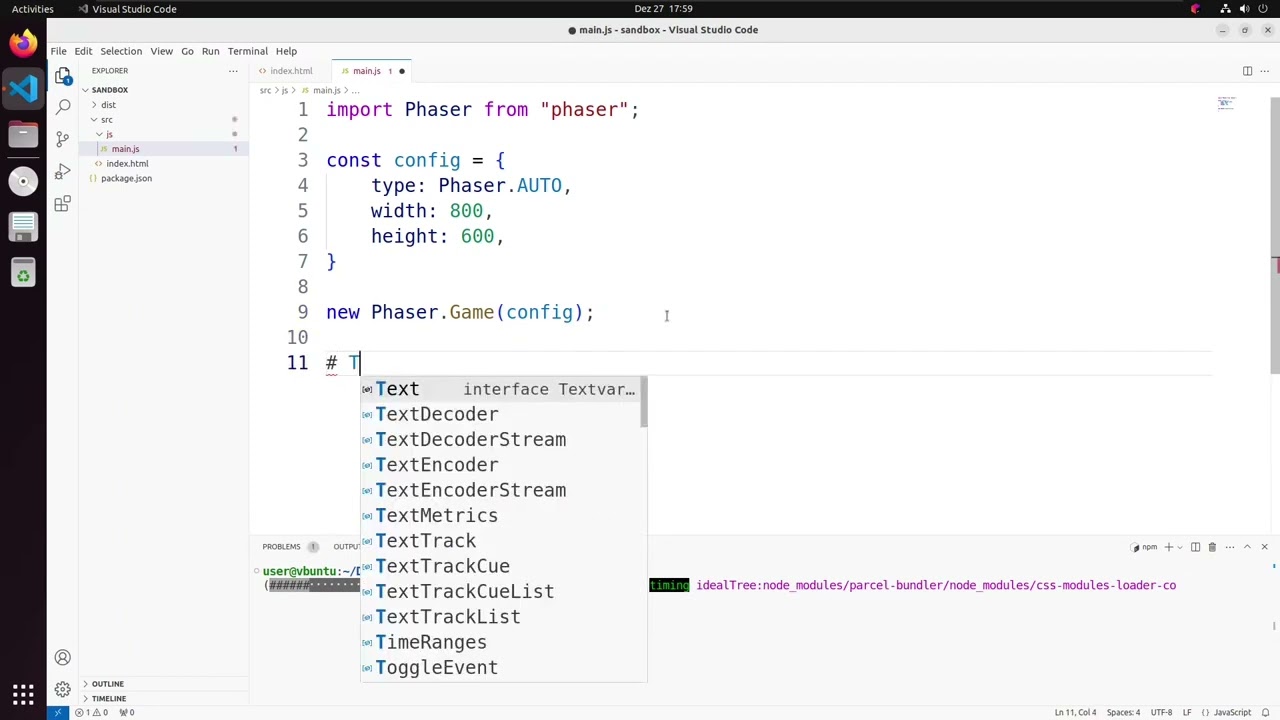The height and width of the screenshot is (720, 1280).
Task: Change end of line sequence LF
Action: point(1189,712)
